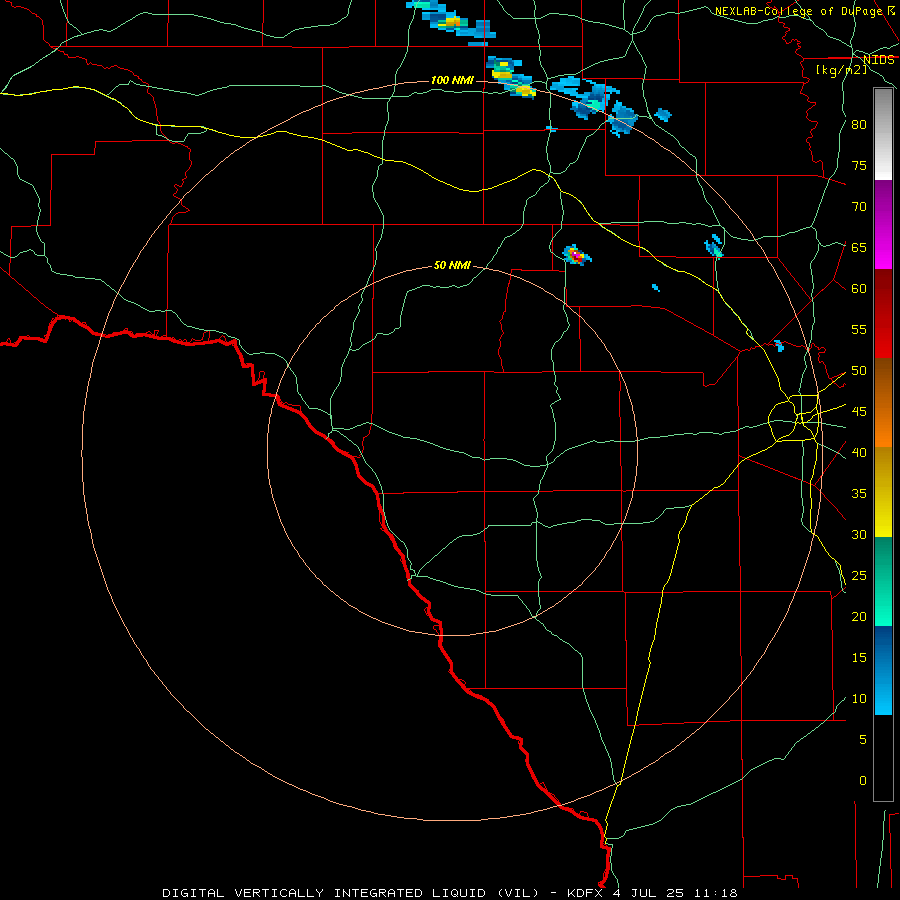Click the [kg/m2] units label

(x=841, y=70)
